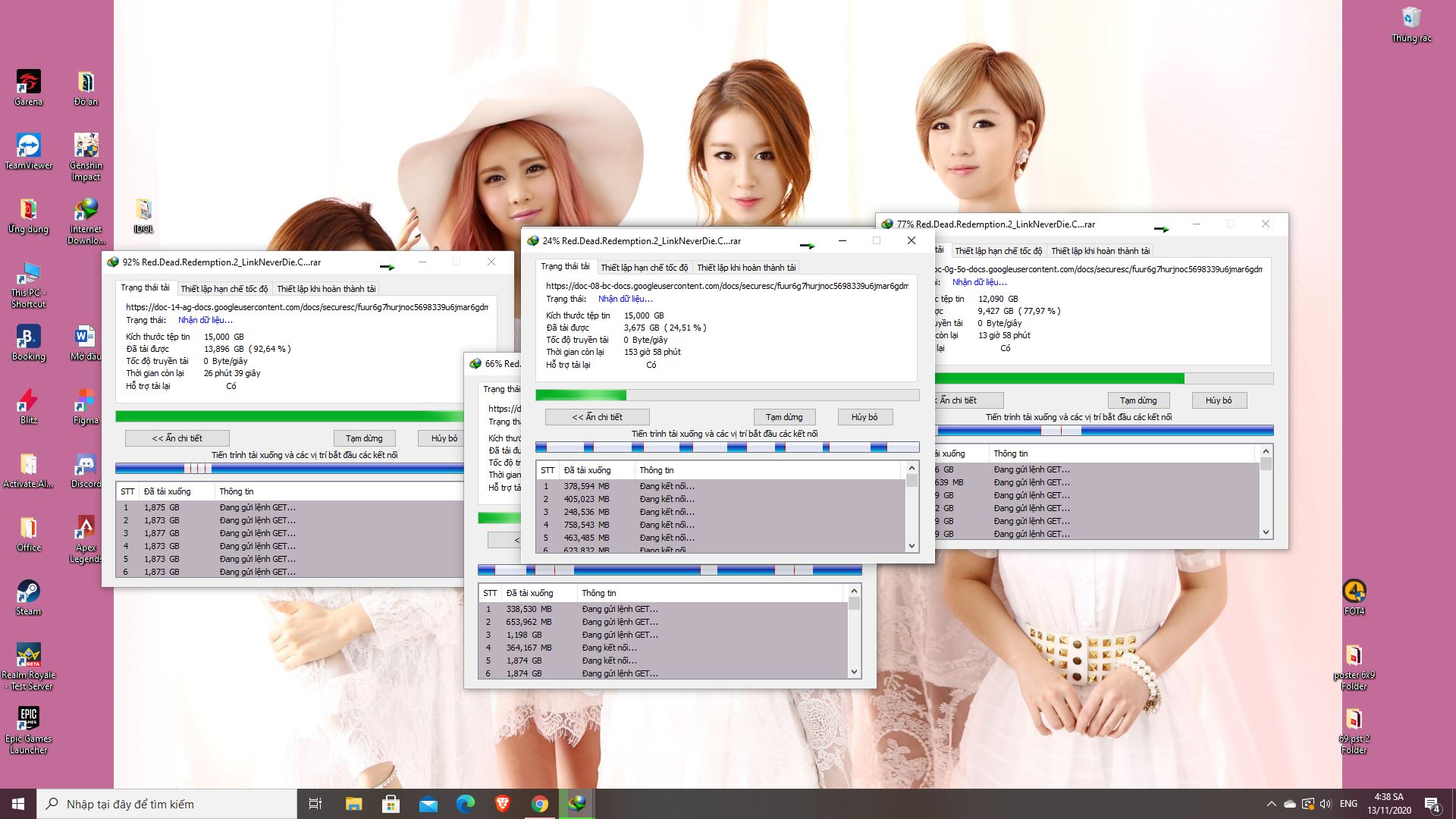Toggle ENG language in system tray

[1348, 803]
